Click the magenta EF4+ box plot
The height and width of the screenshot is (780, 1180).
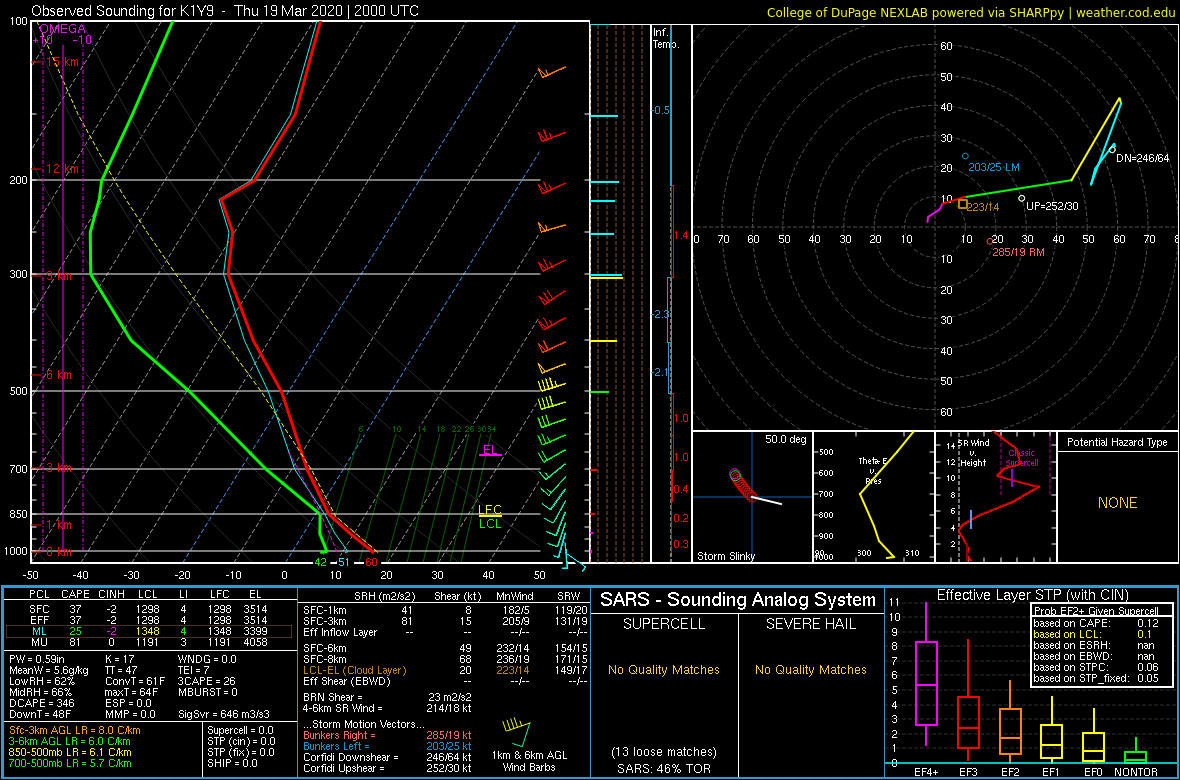coord(925,674)
